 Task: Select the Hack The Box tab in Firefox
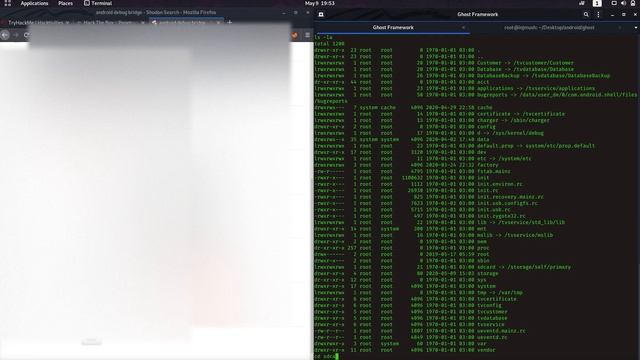[x=110, y=22]
